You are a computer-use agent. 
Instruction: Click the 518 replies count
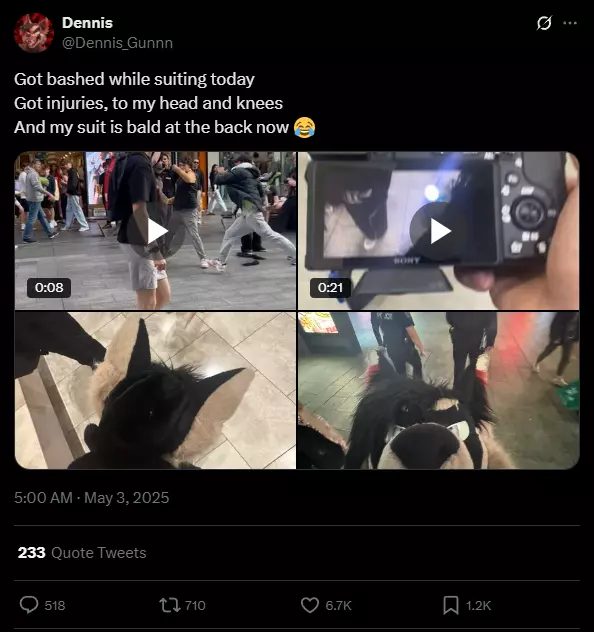coord(55,605)
